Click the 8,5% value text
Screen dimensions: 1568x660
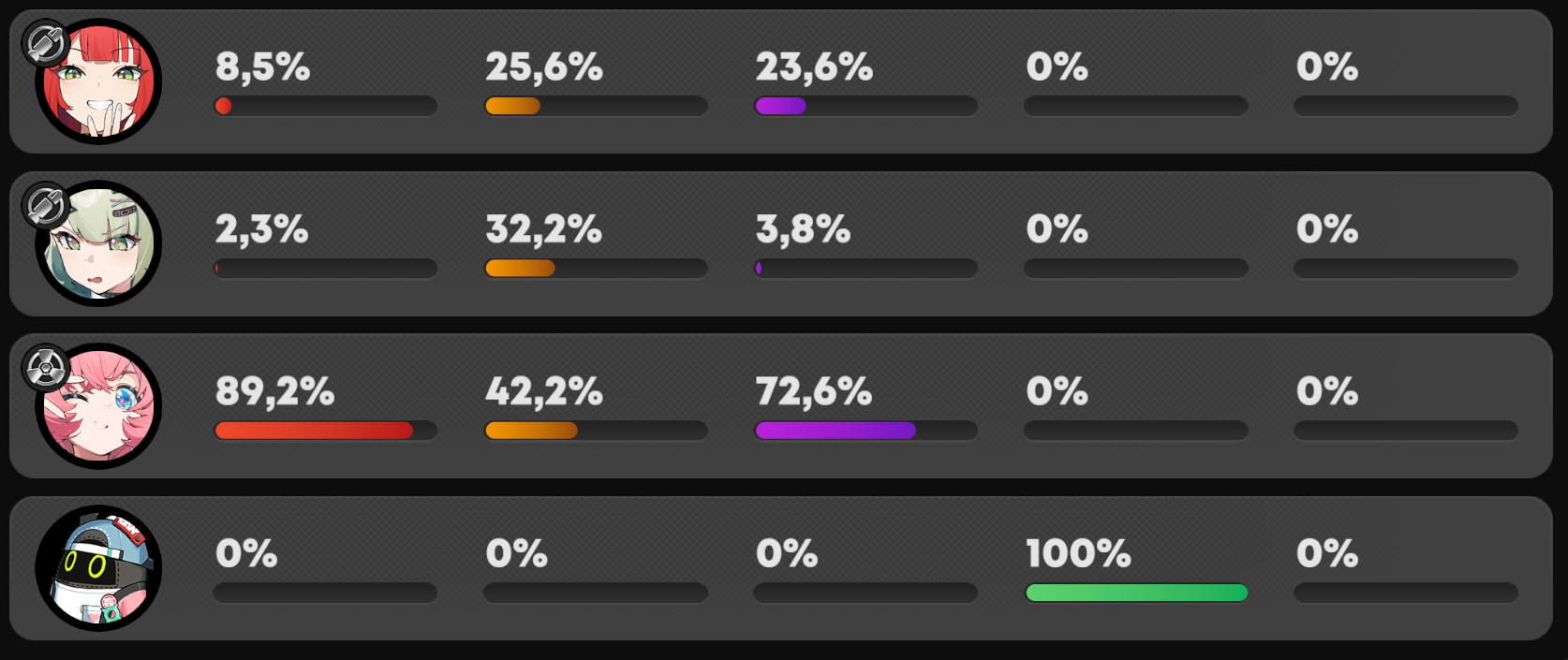tap(262, 67)
